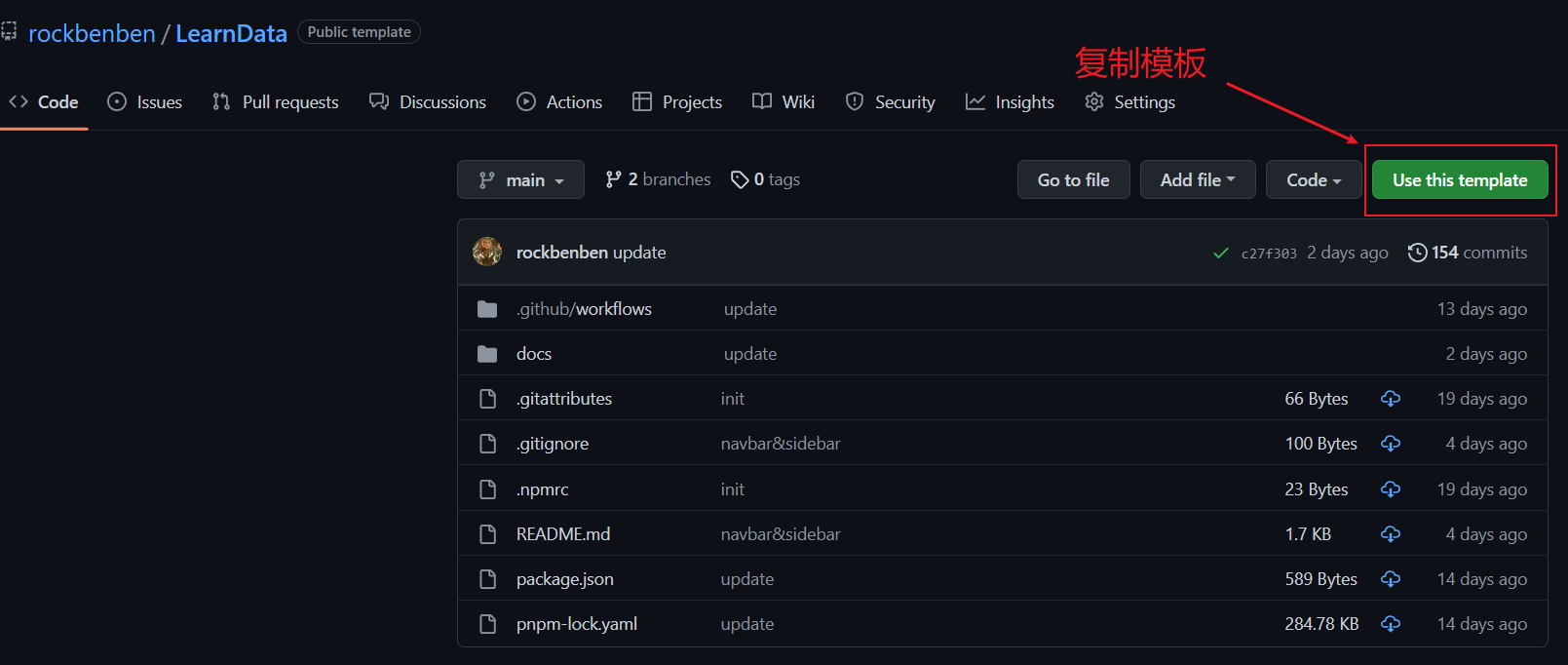1568x665 pixels.
Task: Click the Use this template button
Action: tap(1460, 179)
